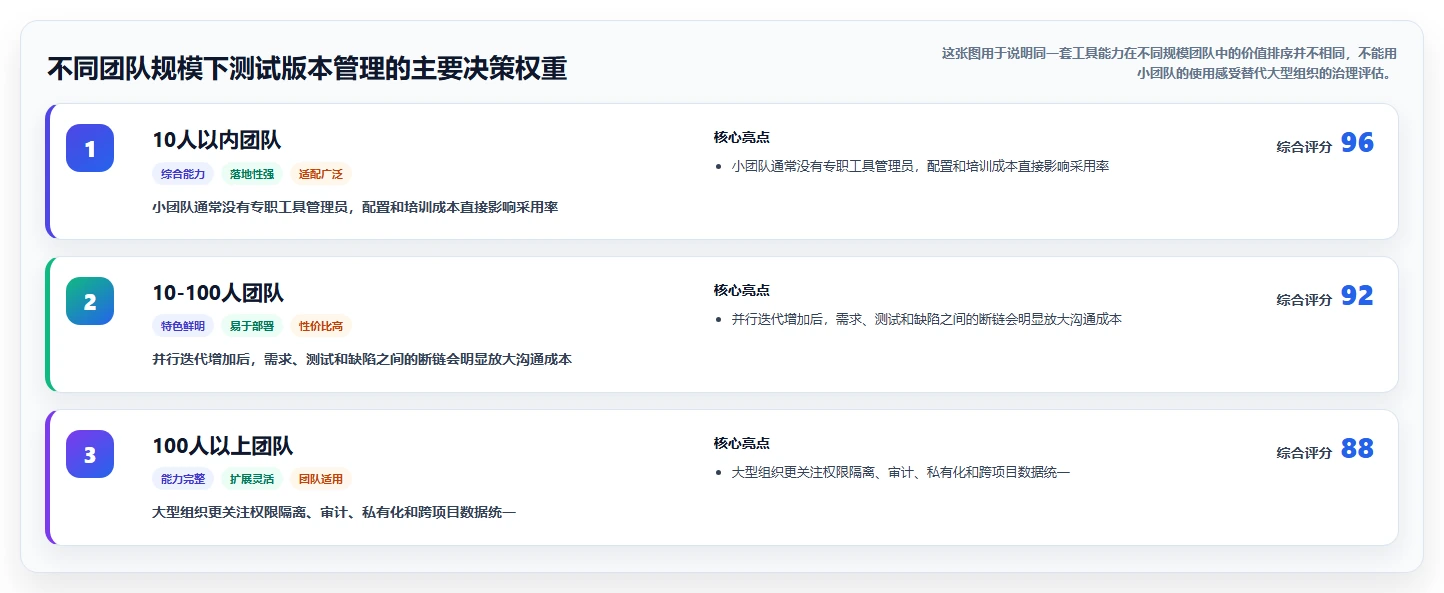
Task: Select the 特色鲜明 tag
Action: click(183, 326)
